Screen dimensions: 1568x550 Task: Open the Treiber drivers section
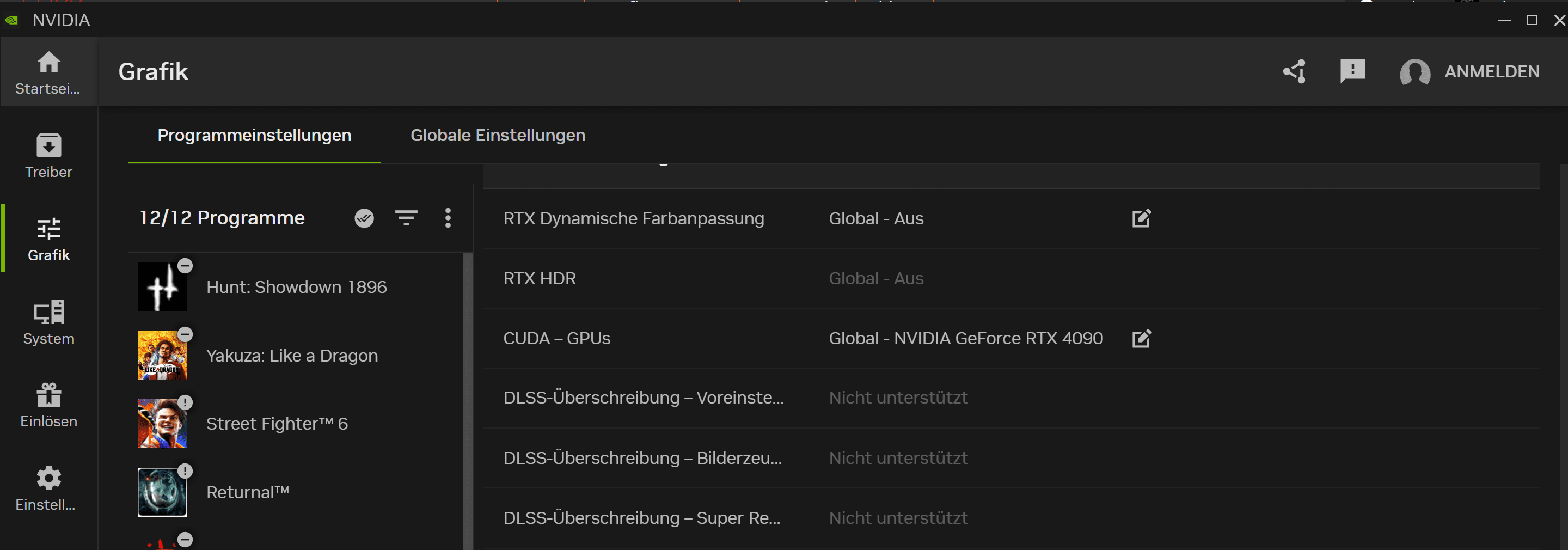pos(48,156)
